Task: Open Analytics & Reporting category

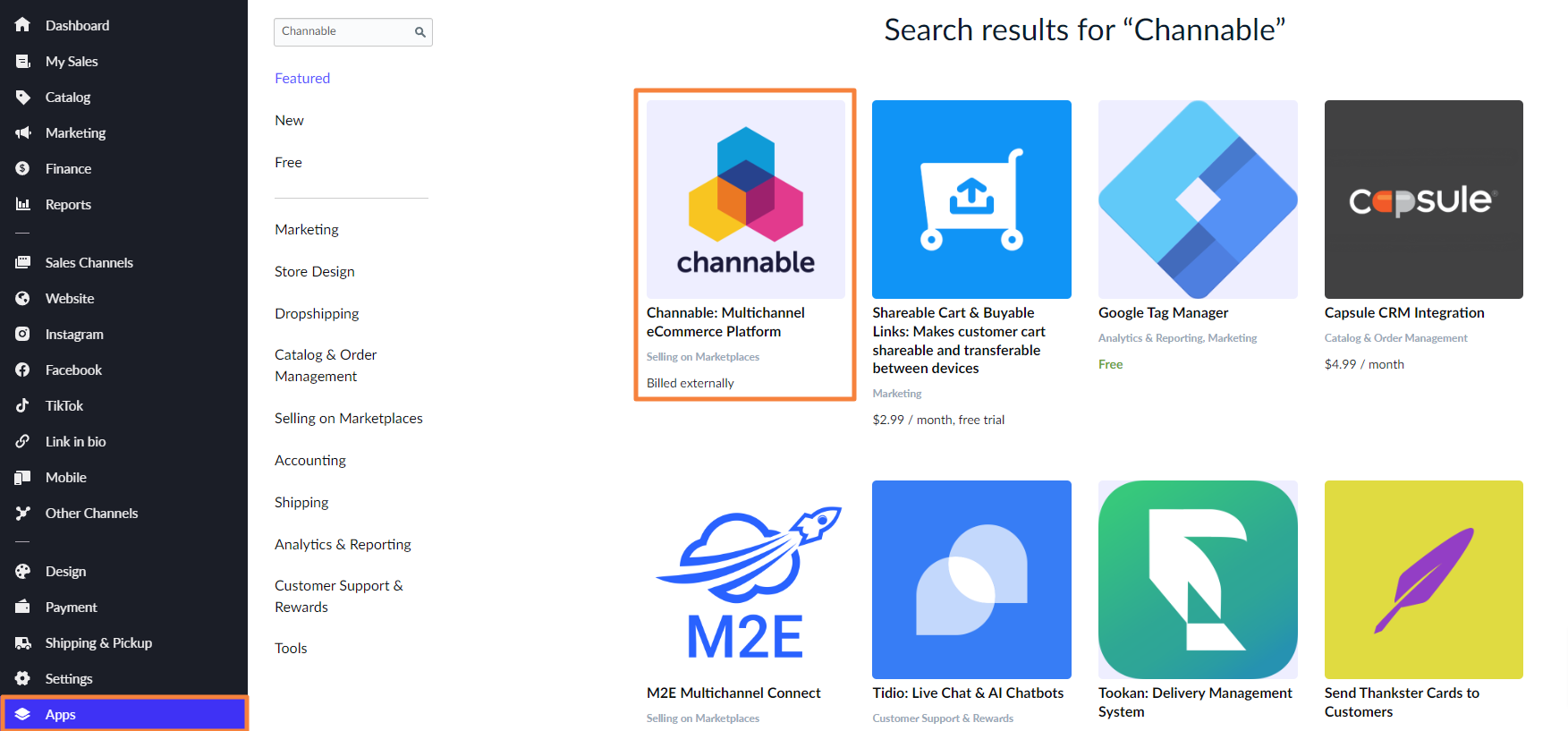Action: (x=343, y=545)
